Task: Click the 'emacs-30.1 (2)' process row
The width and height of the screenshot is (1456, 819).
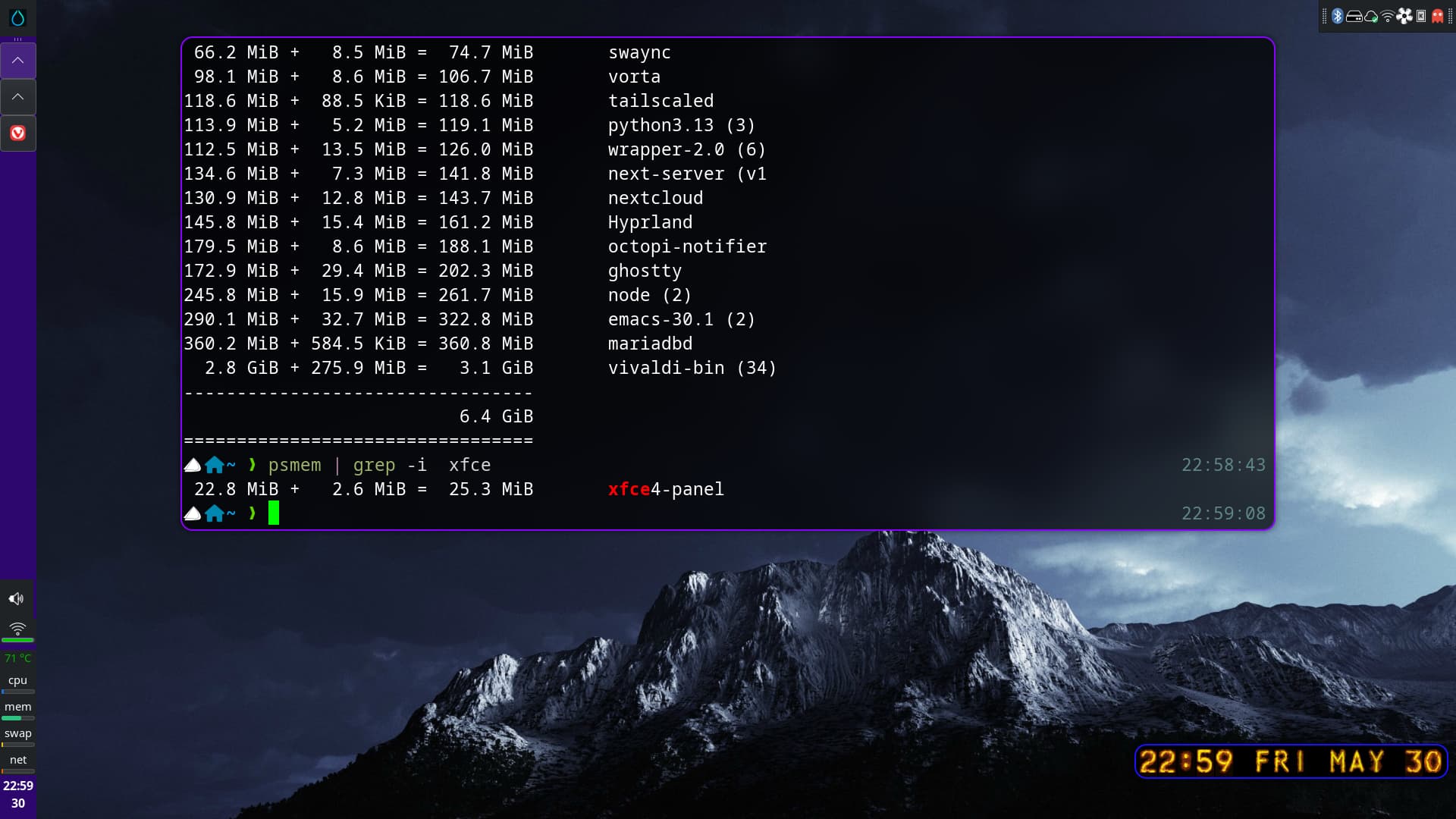Action: [x=682, y=319]
